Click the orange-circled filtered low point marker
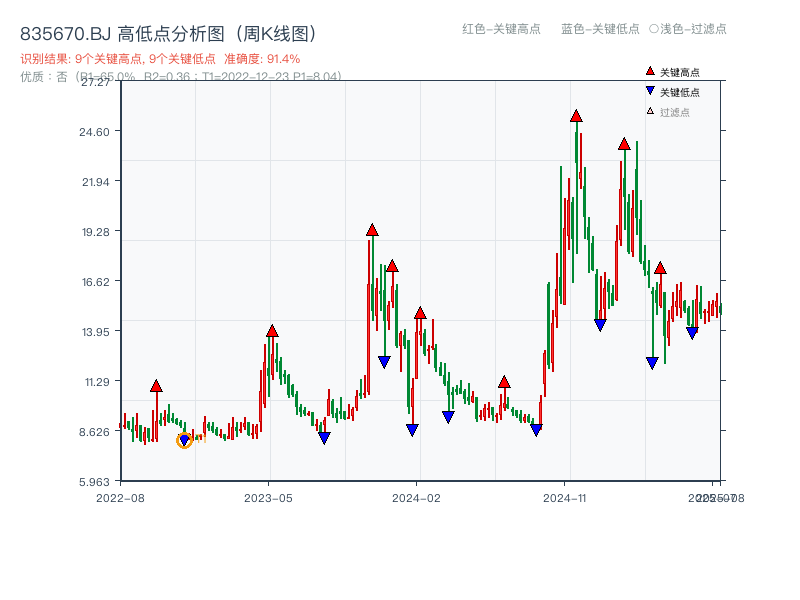Viewport: 800px width, 600px height. click(184, 439)
